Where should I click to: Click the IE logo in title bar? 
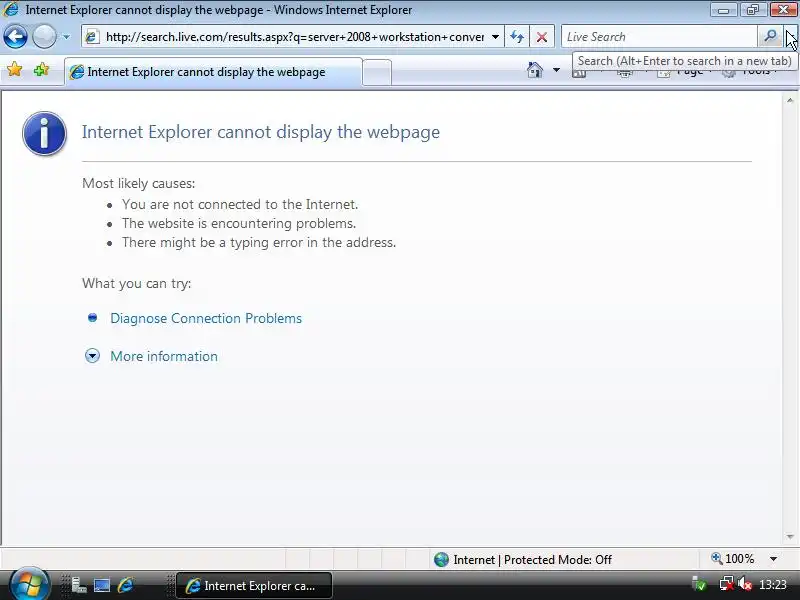11,10
